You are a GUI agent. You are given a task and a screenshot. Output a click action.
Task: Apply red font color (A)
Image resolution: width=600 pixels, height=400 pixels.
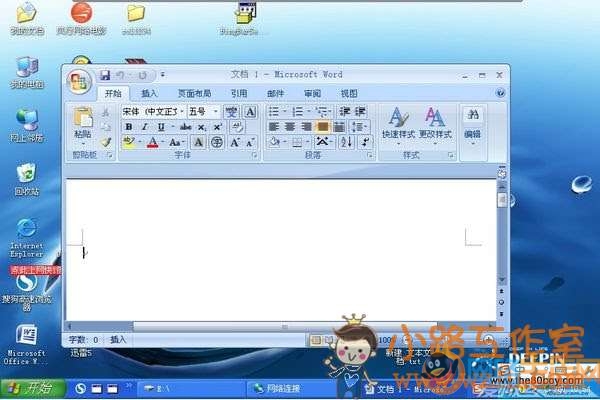pos(153,142)
